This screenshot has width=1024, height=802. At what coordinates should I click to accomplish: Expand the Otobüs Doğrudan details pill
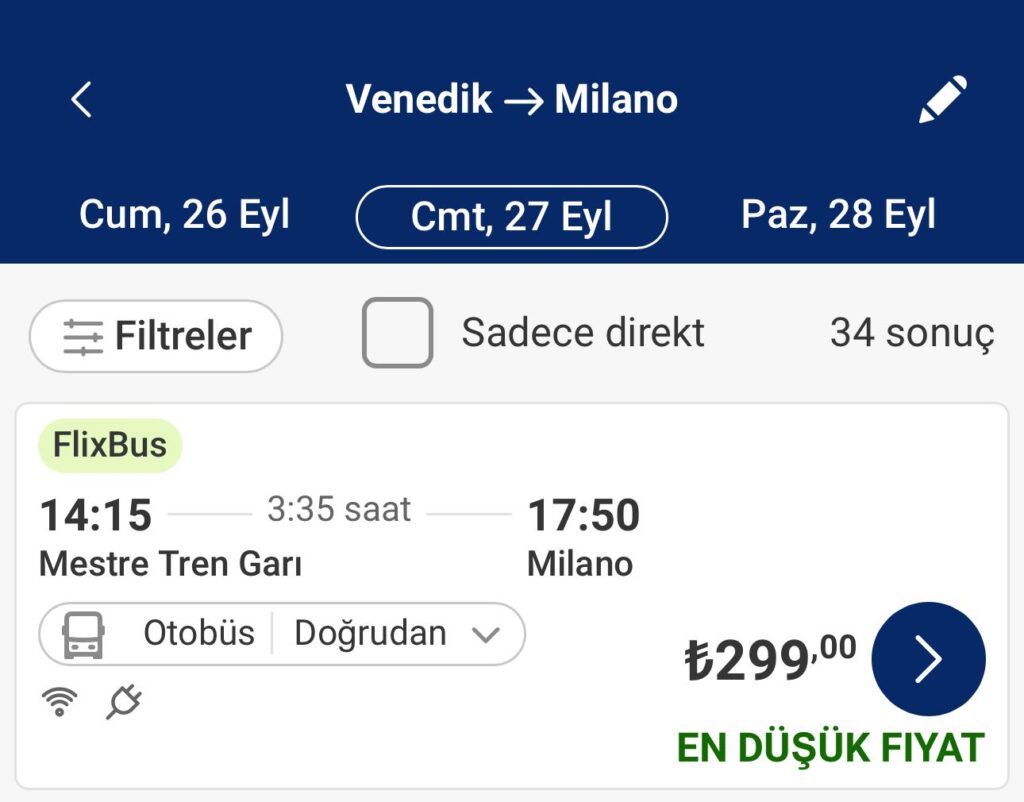coord(282,634)
